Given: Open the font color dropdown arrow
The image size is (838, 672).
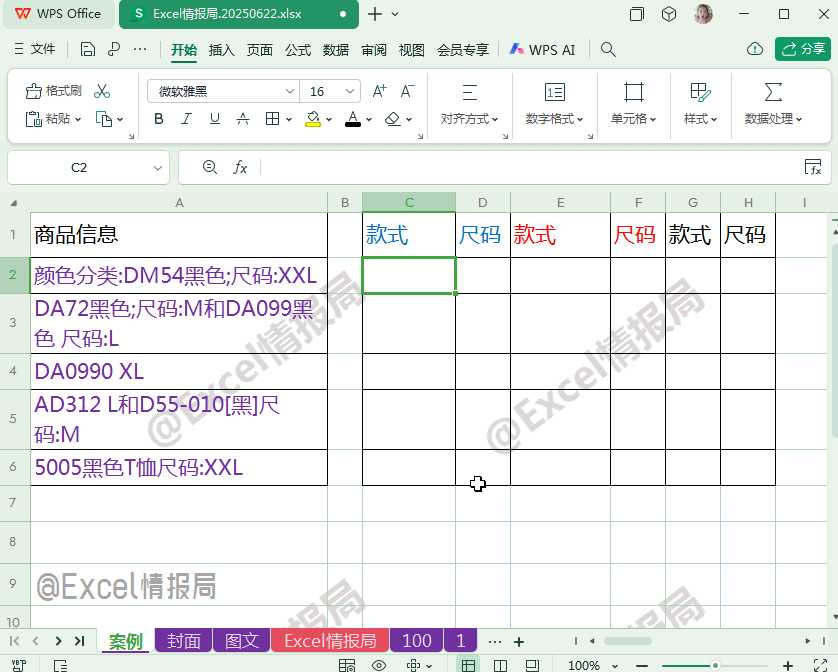Looking at the screenshot, I should (369, 119).
